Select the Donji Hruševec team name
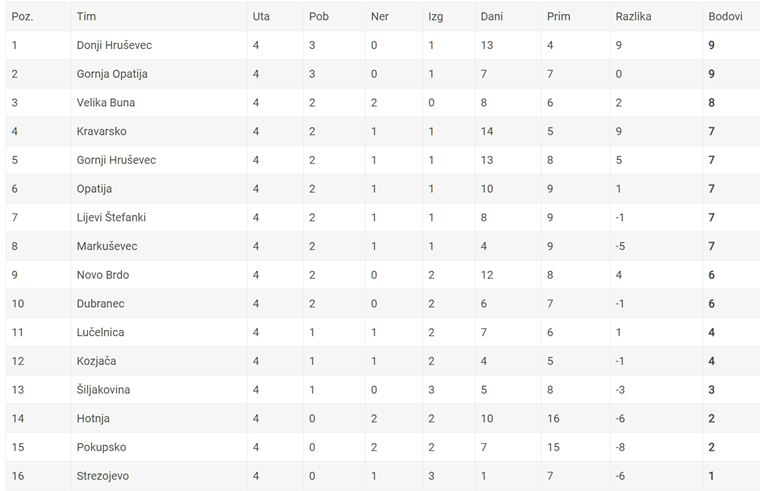 (114, 45)
